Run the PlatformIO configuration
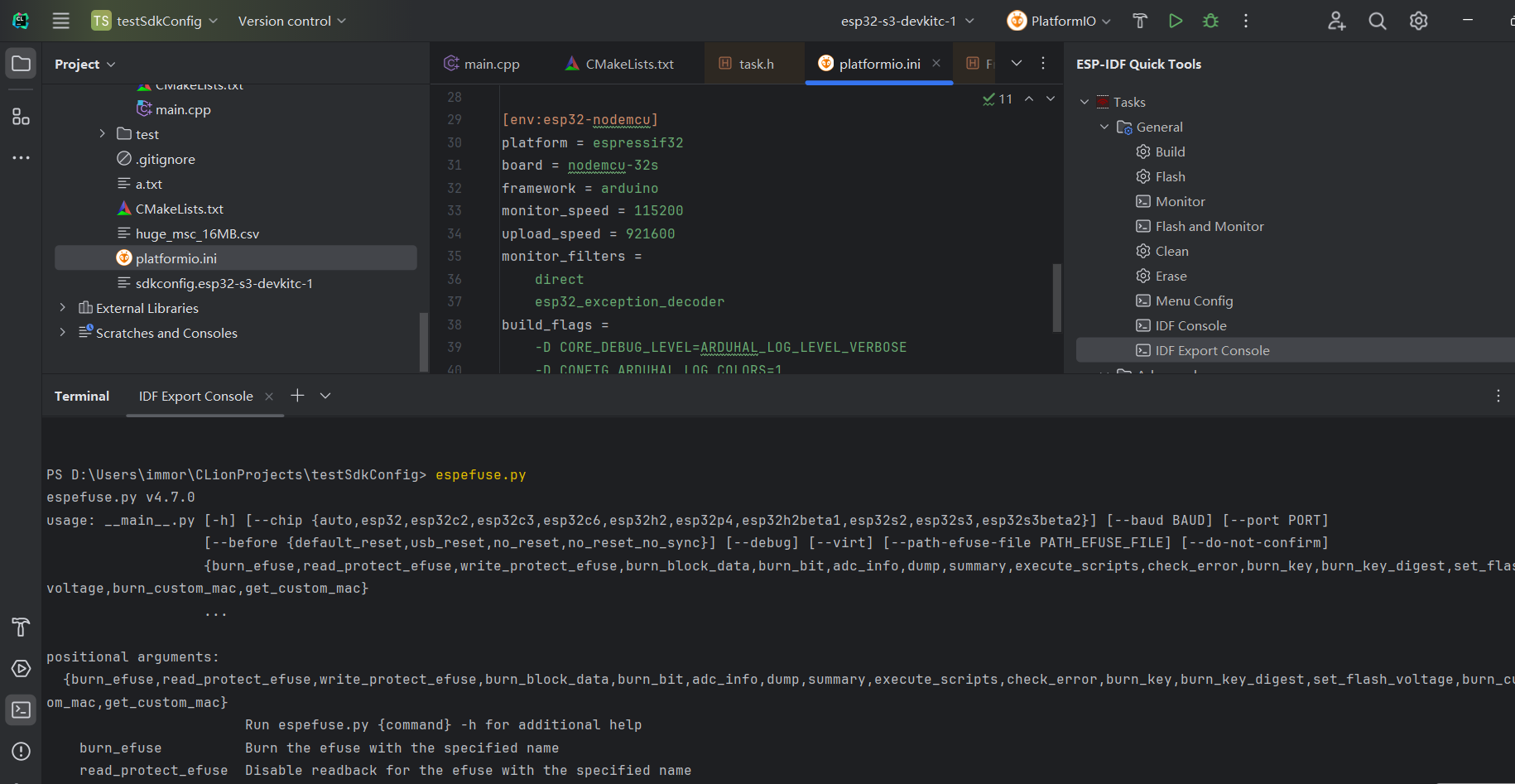Screen dimensions: 1515x784 (x=1176, y=21)
